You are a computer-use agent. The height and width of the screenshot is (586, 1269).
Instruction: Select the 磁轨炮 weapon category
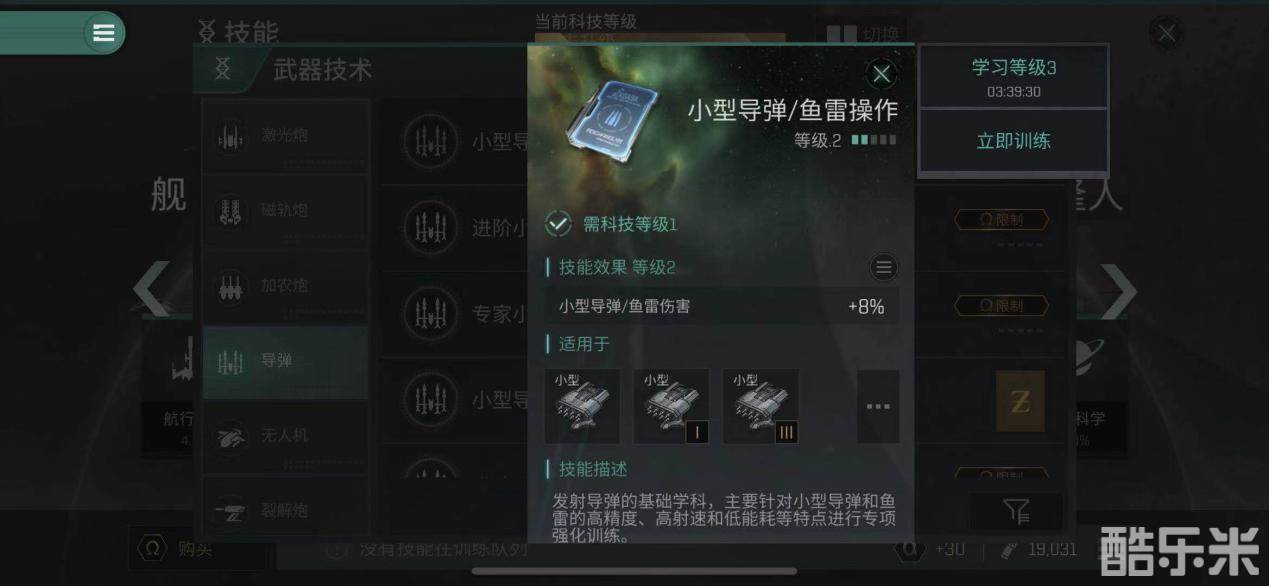point(285,211)
